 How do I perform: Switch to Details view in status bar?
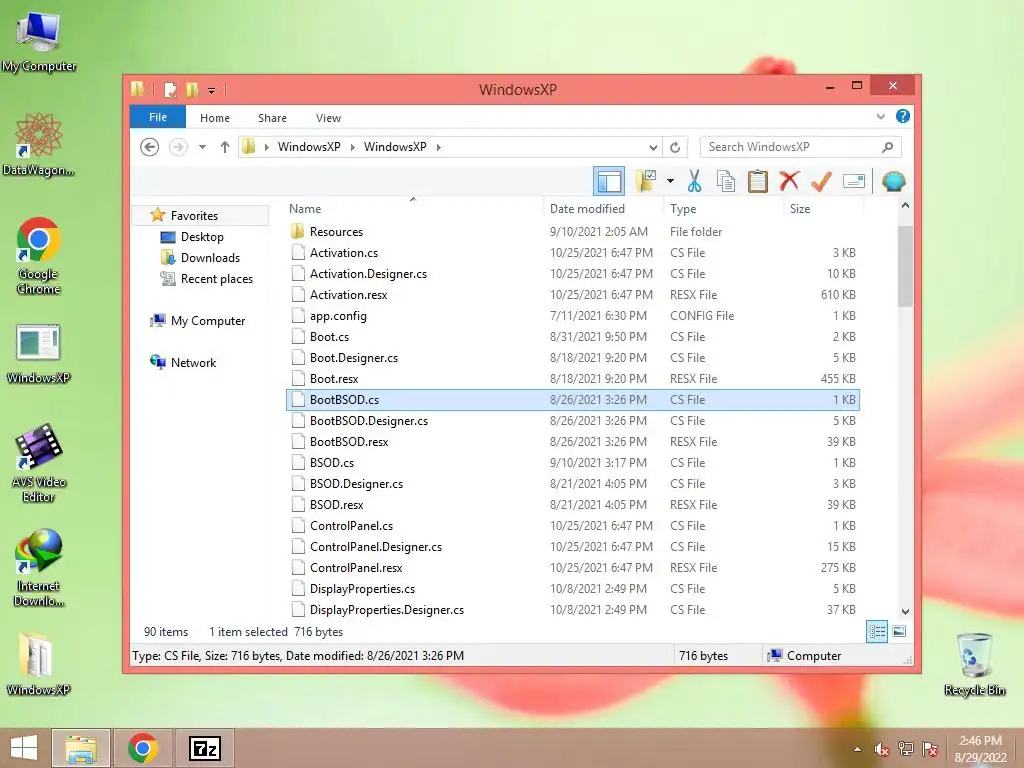(x=877, y=632)
